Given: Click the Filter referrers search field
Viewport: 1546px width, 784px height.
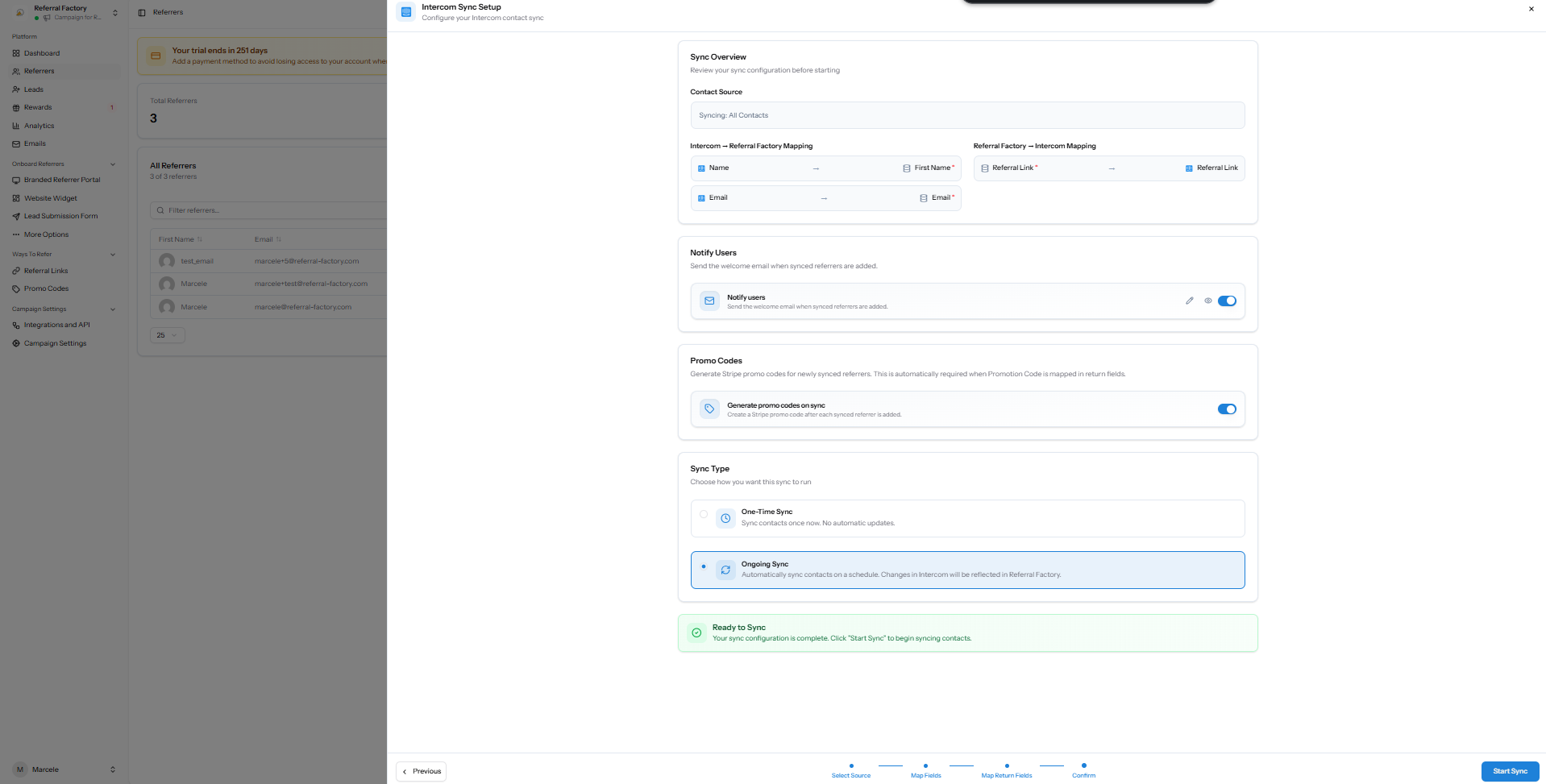Looking at the screenshot, I should [270, 210].
